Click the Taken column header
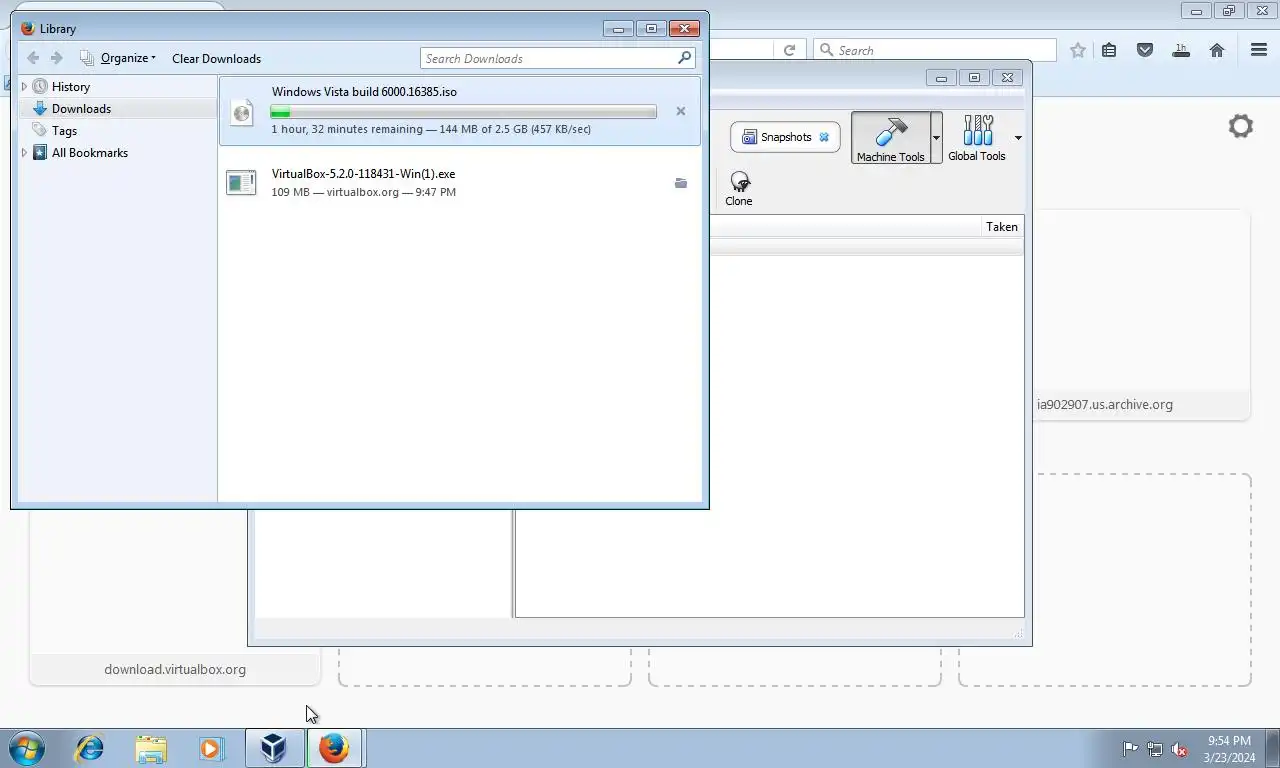1280x768 pixels. coord(1001,227)
